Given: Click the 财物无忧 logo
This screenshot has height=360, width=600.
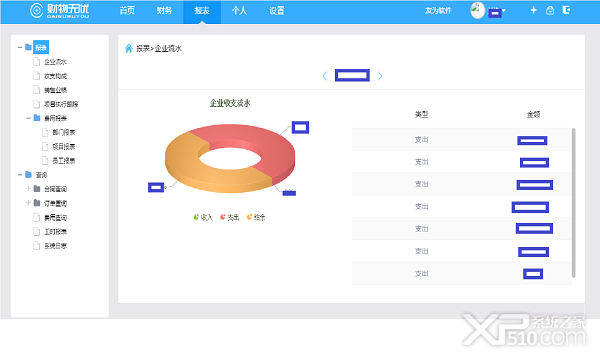Looking at the screenshot, I should pyautogui.click(x=59, y=10).
